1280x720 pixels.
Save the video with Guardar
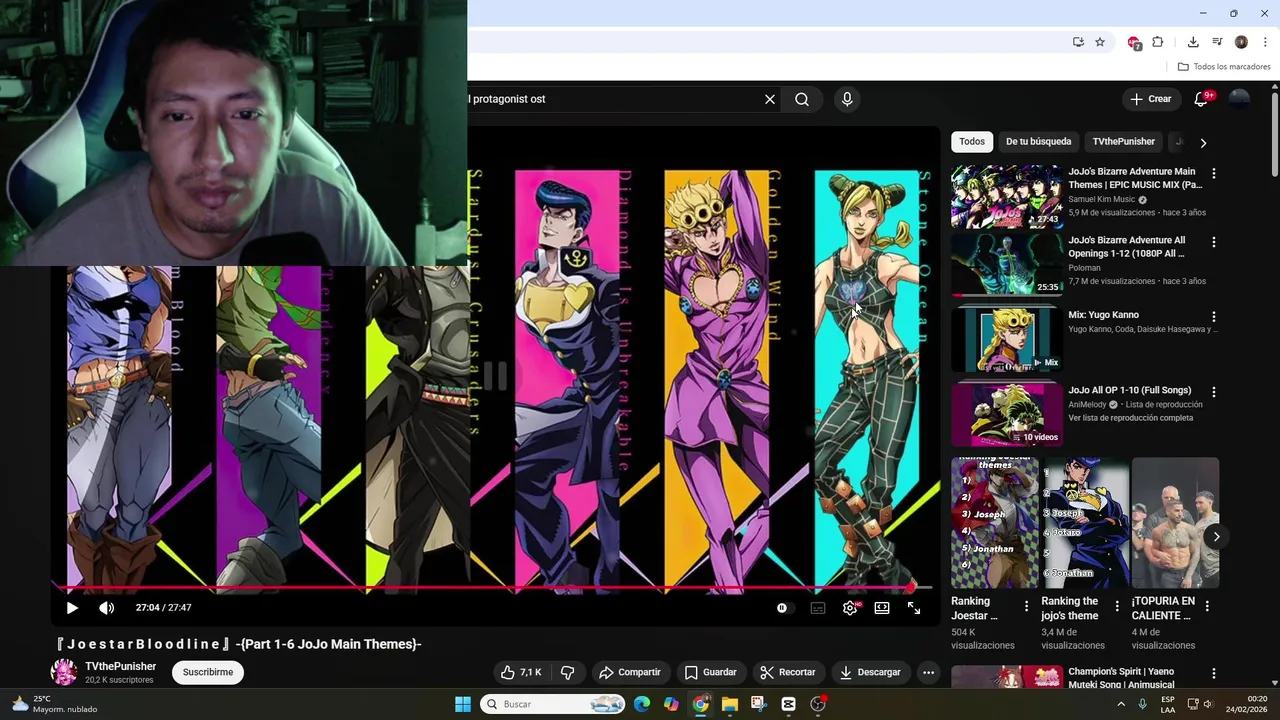click(710, 672)
